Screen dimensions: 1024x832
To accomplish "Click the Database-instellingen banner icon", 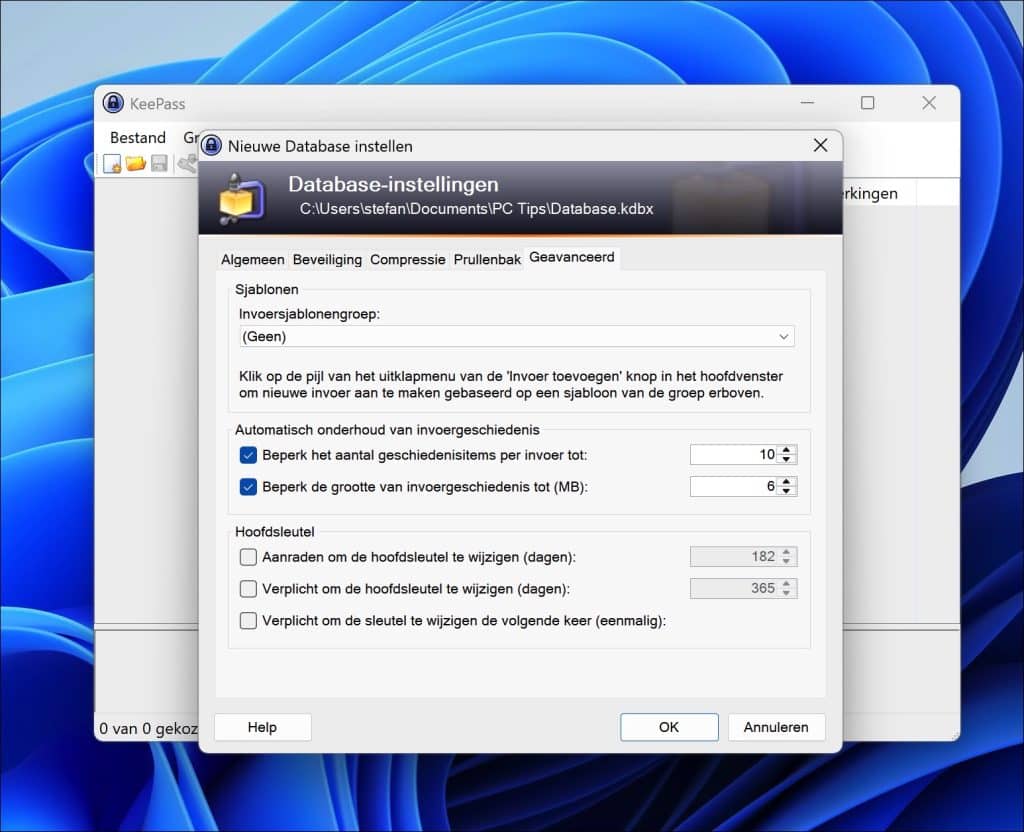I will click(x=242, y=197).
